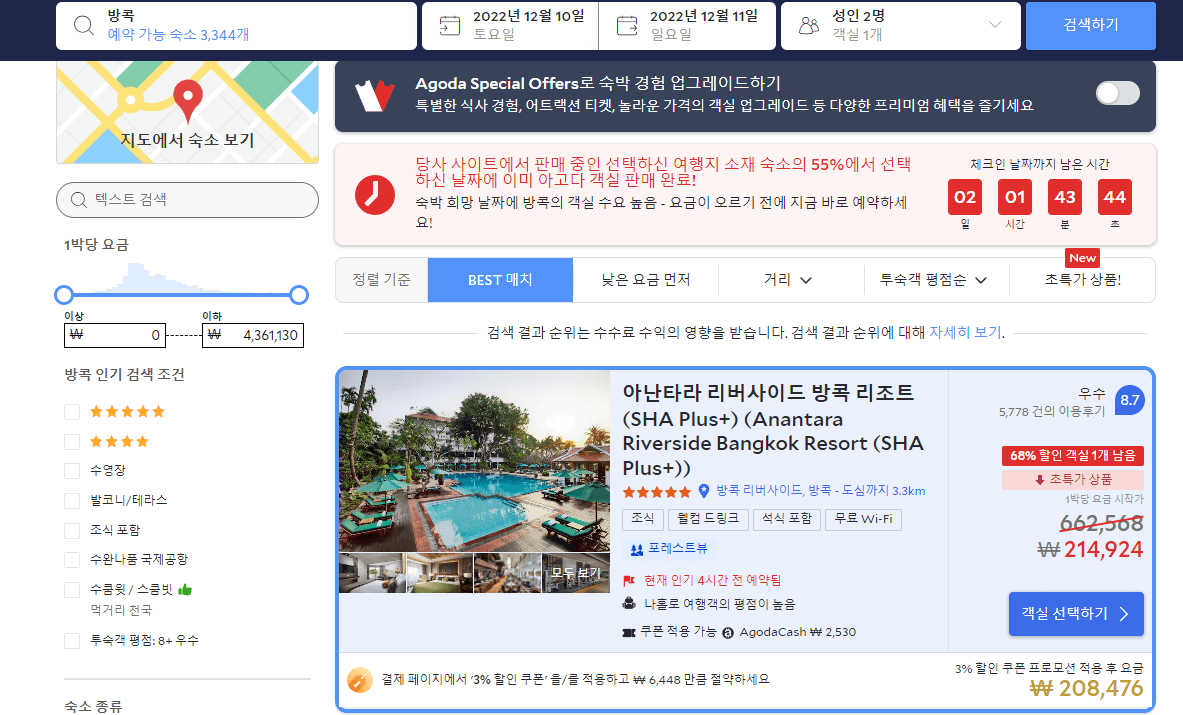Click the five-star rating icons of Anantara hotel
Screen dimensions: 1183x715
[656, 492]
